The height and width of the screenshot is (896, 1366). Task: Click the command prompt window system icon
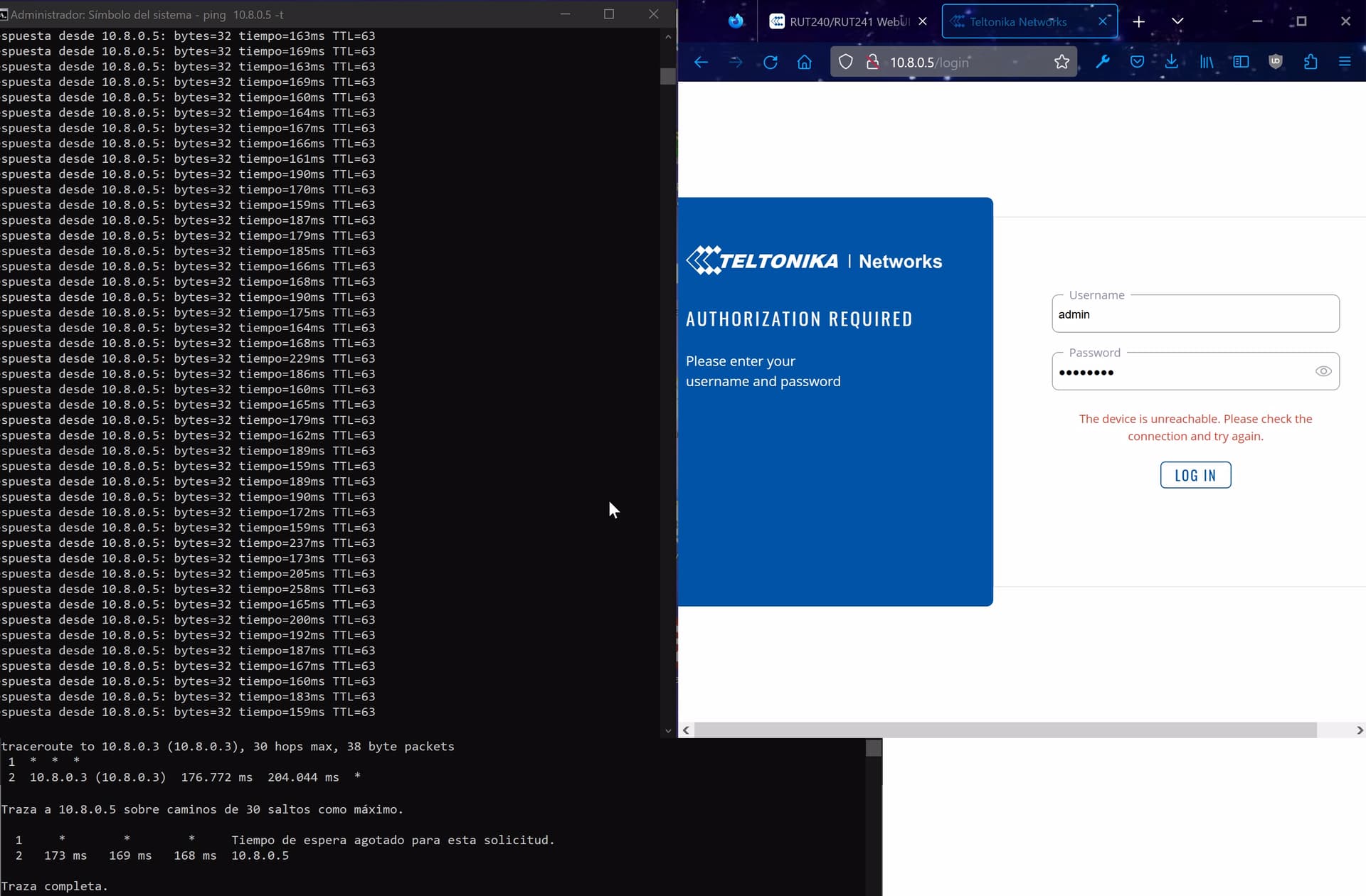coord(4,14)
